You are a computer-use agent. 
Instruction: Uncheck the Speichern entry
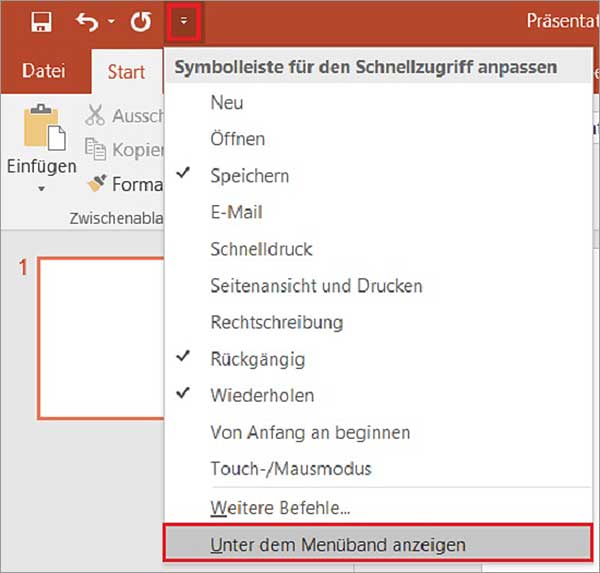[x=378, y=176]
